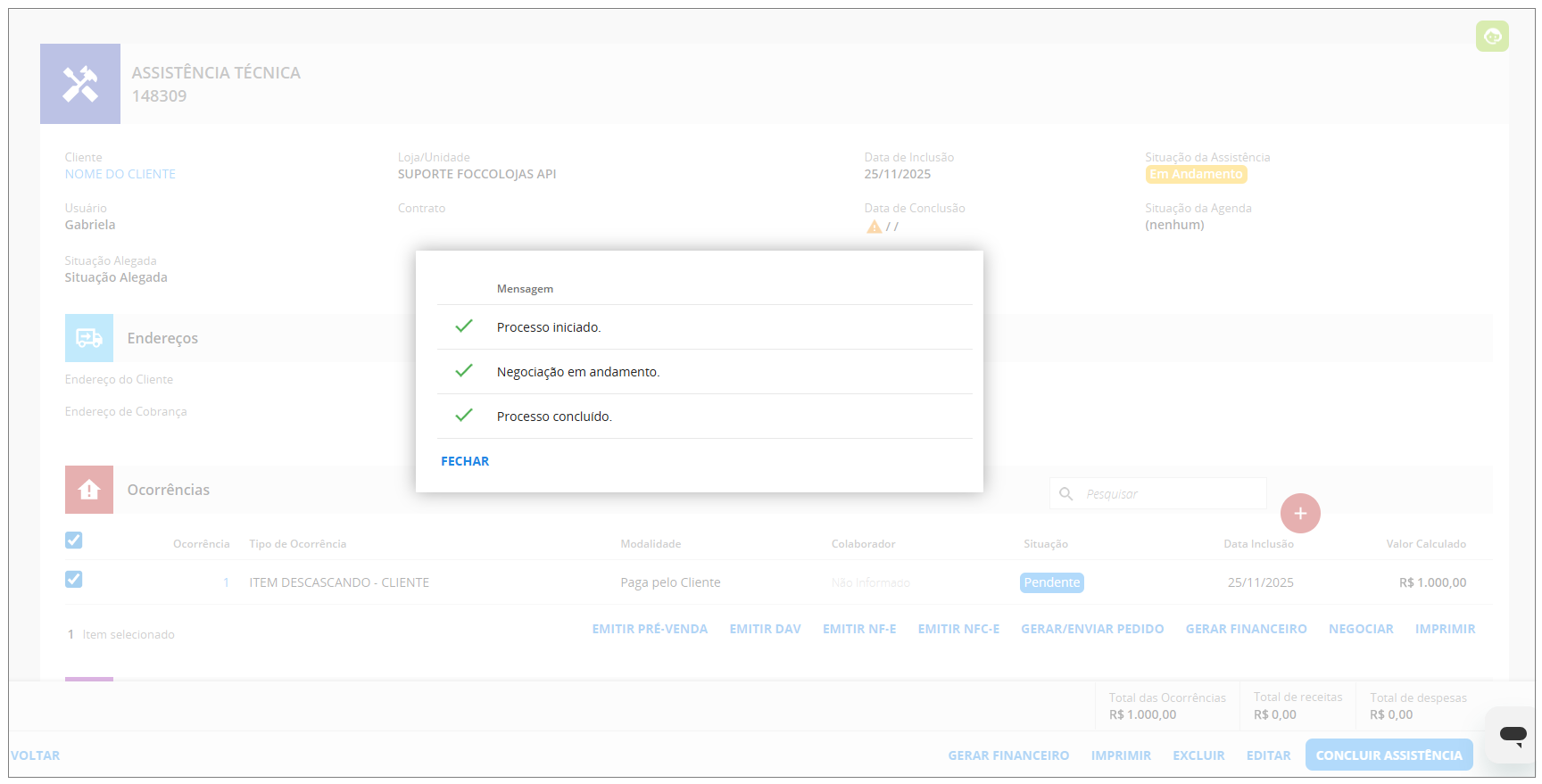Click NEGOCIAR for the selected occurrence
1542x784 pixels.
(1361, 629)
